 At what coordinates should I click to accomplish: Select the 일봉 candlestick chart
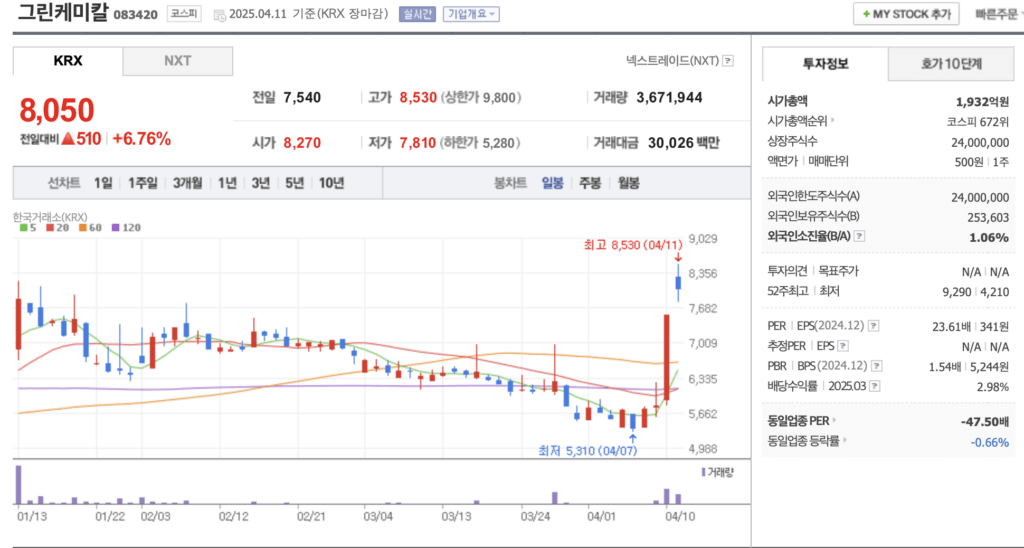point(552,183)
